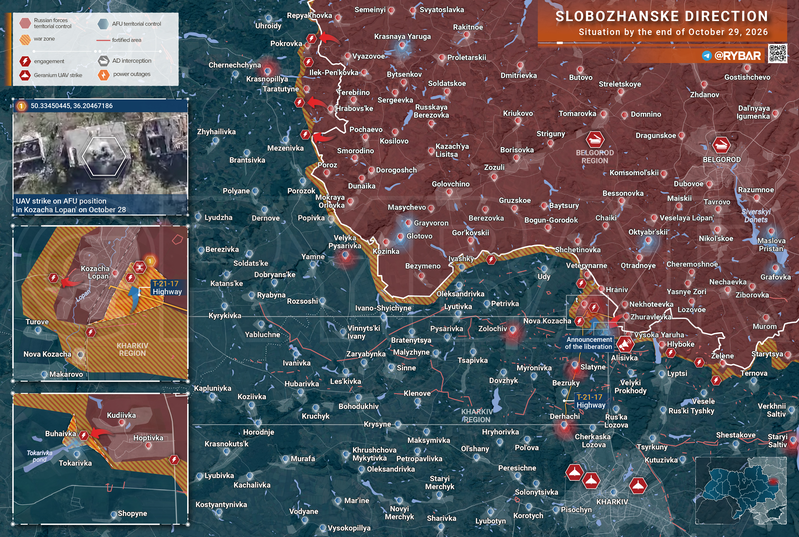Click the Situation by end of October 29 subtitle
Screen dimensions: 799x537
pos(673,32)
